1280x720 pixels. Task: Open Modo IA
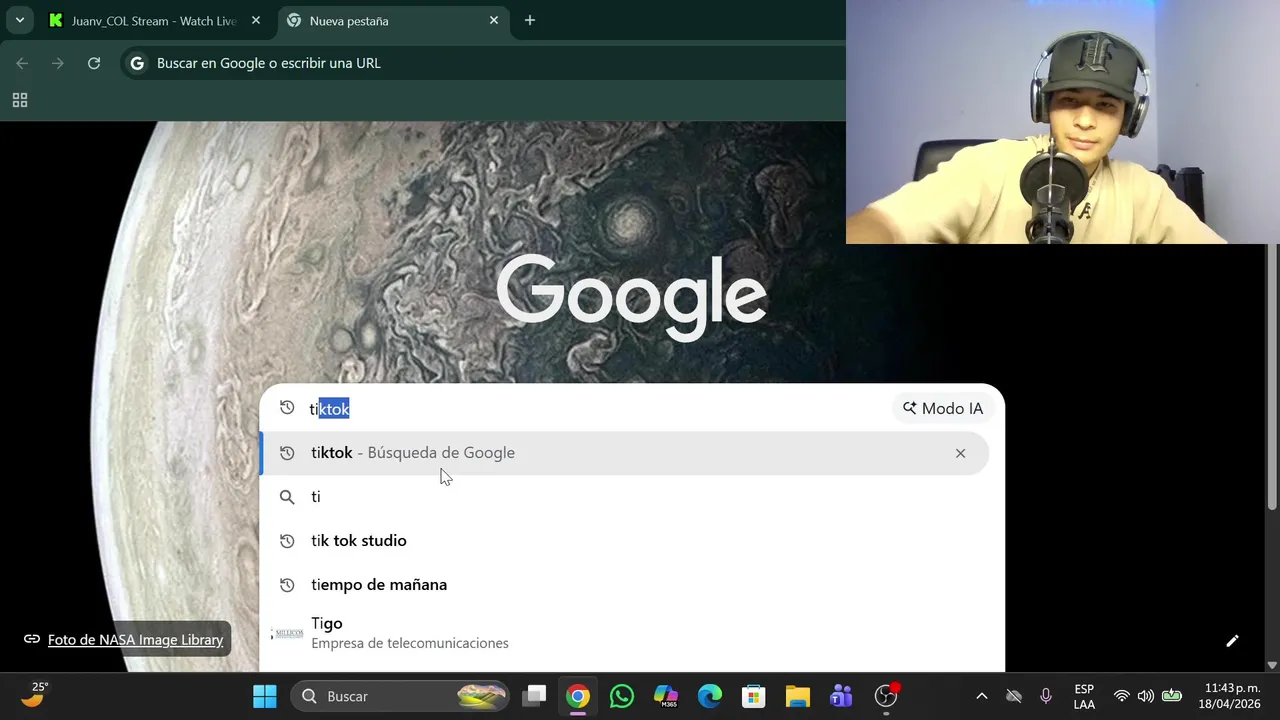pos(943,408)
